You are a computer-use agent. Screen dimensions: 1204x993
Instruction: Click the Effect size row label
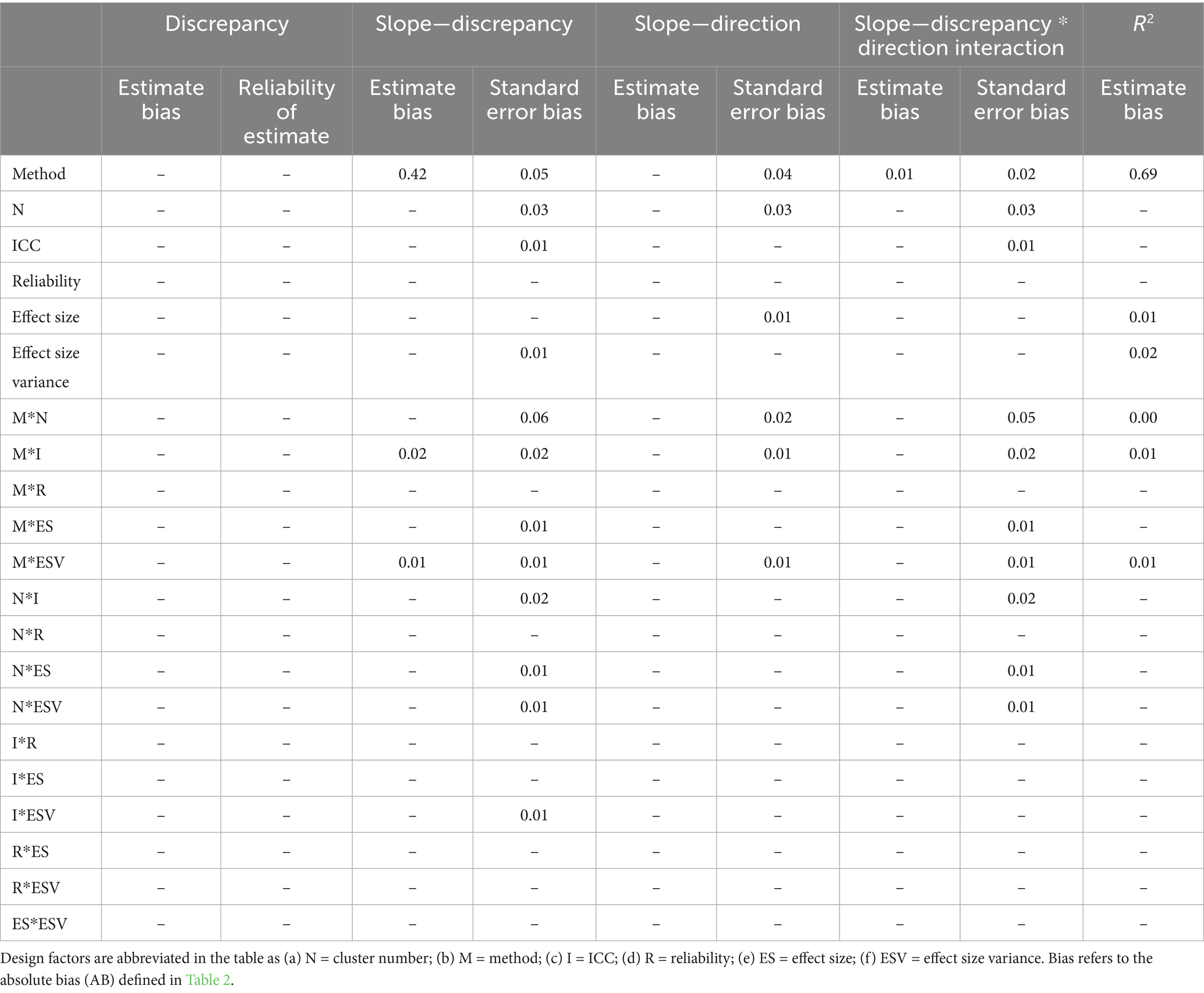[x=45, y=317]
